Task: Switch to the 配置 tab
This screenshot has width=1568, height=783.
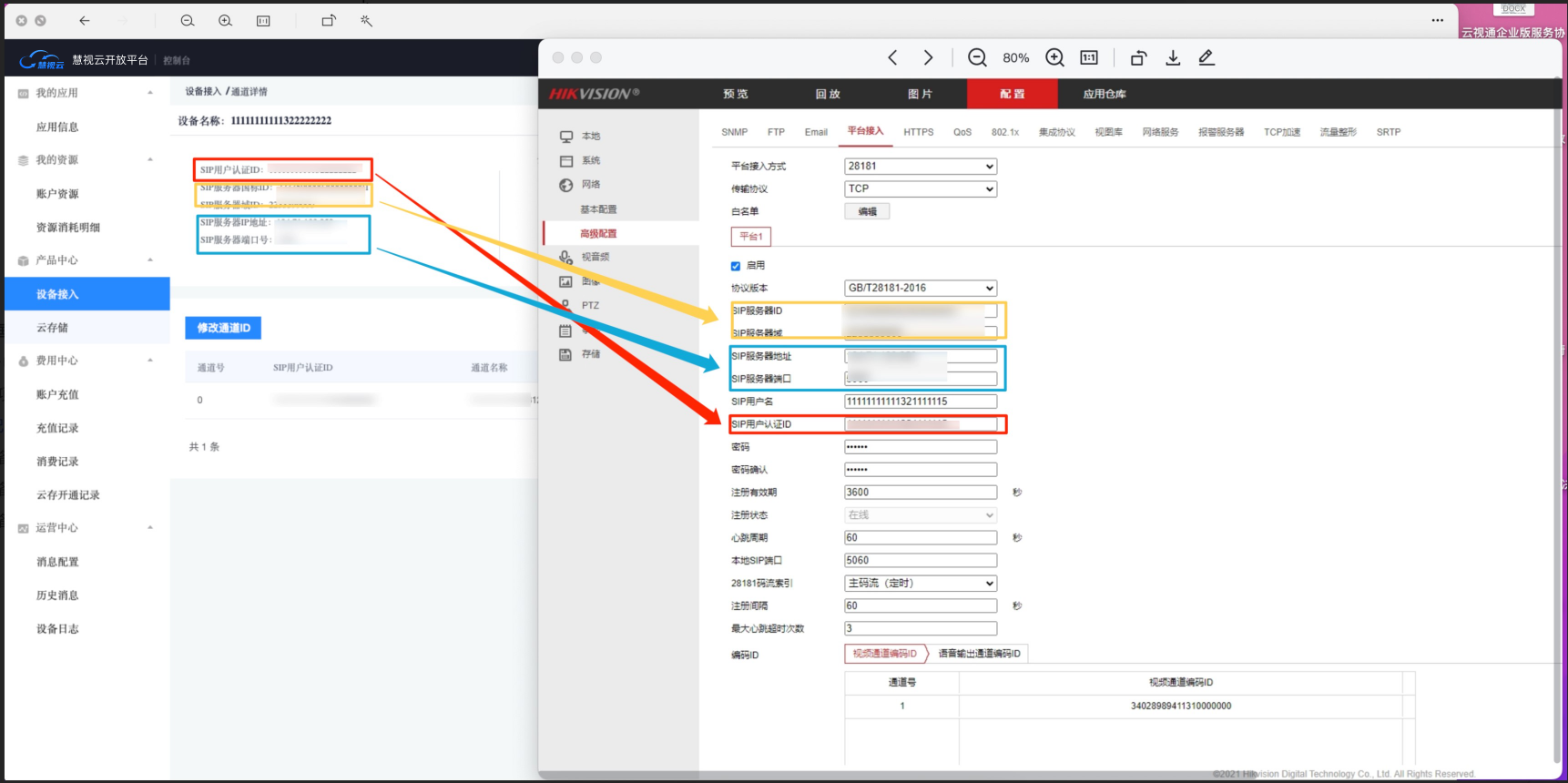Action: (1012, 94)
